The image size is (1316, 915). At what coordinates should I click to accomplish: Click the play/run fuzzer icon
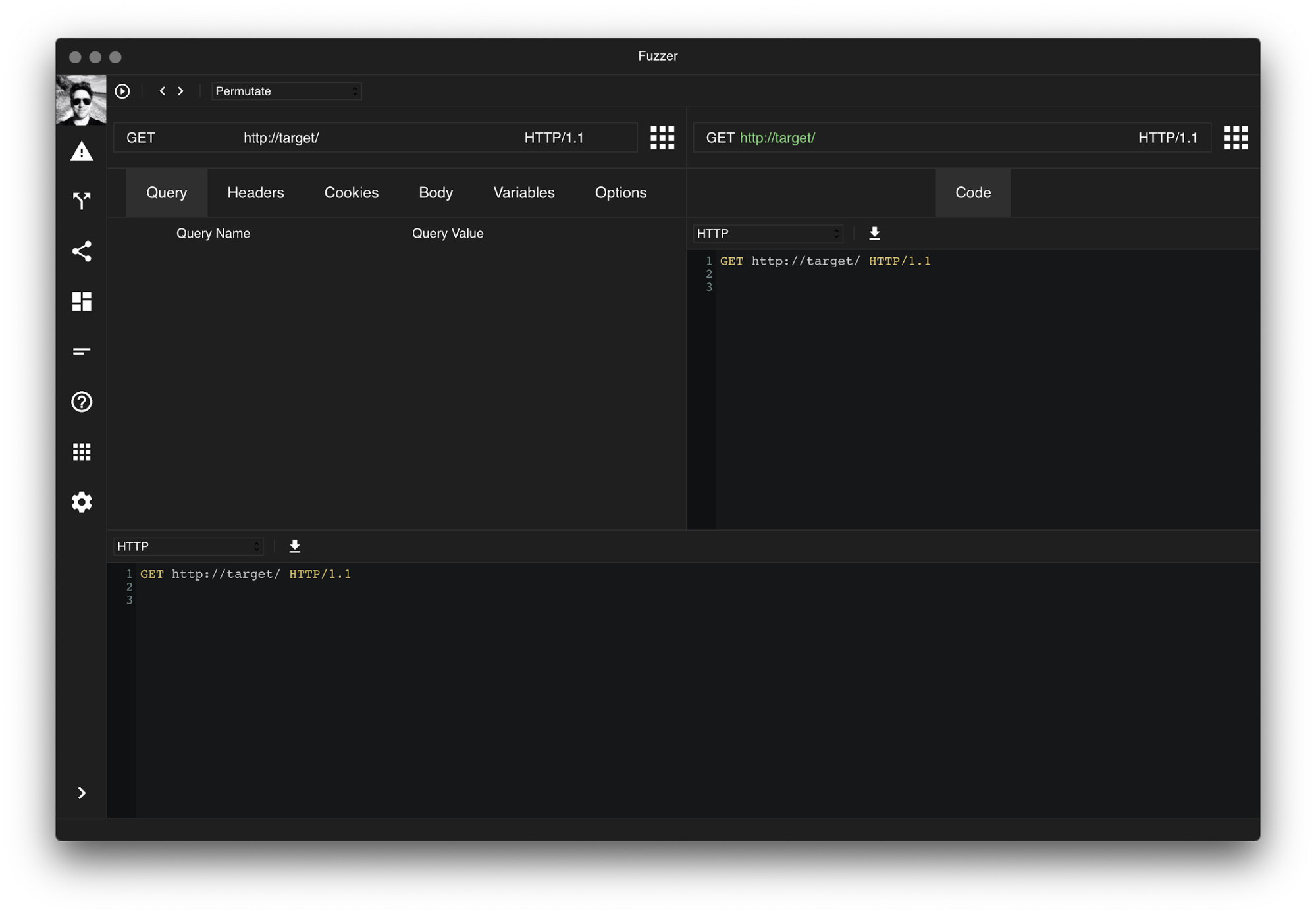[x=122, y=91]
